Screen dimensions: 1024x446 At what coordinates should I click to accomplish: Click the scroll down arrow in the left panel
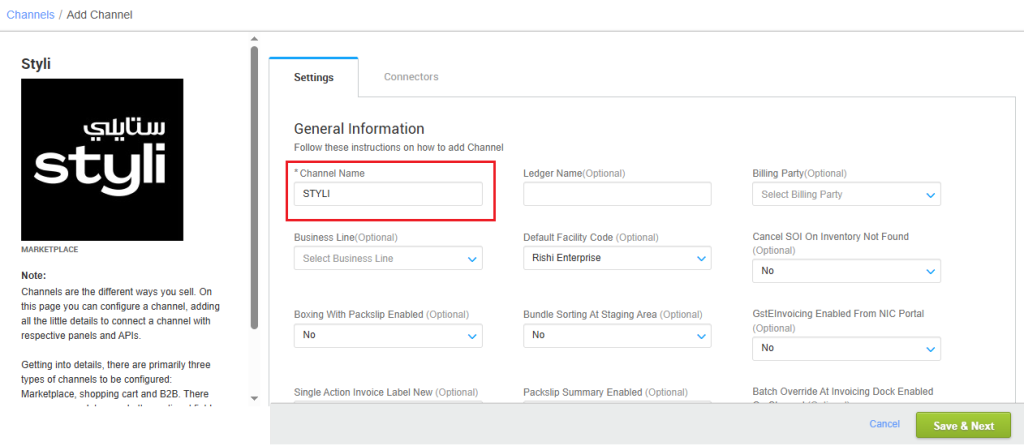tap(253, 398)
